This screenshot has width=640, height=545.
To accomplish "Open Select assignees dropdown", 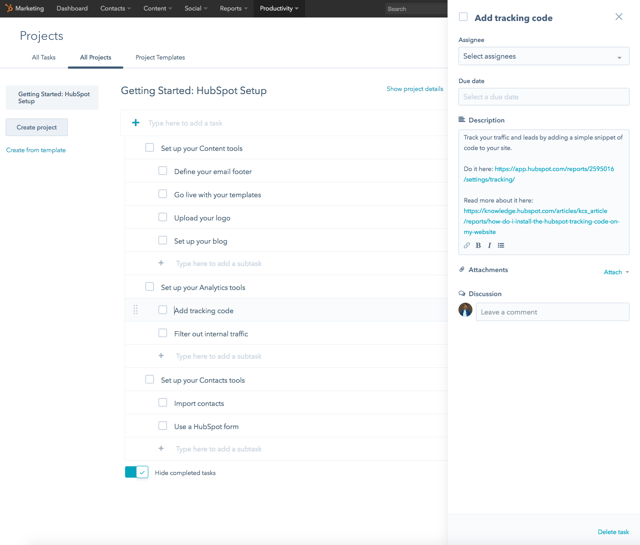I will coord(544,56).
